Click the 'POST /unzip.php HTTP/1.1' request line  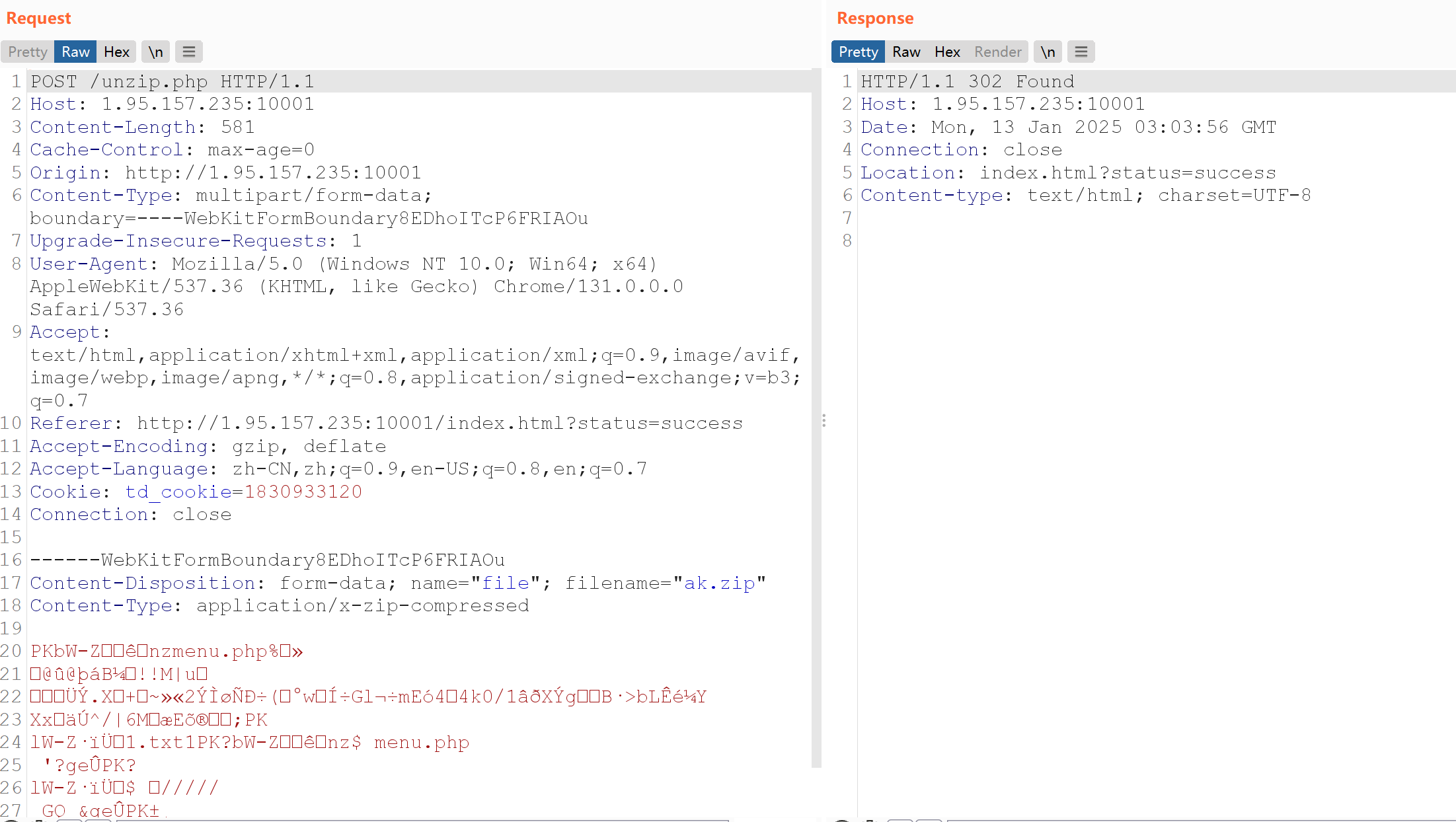click(172, 81)
